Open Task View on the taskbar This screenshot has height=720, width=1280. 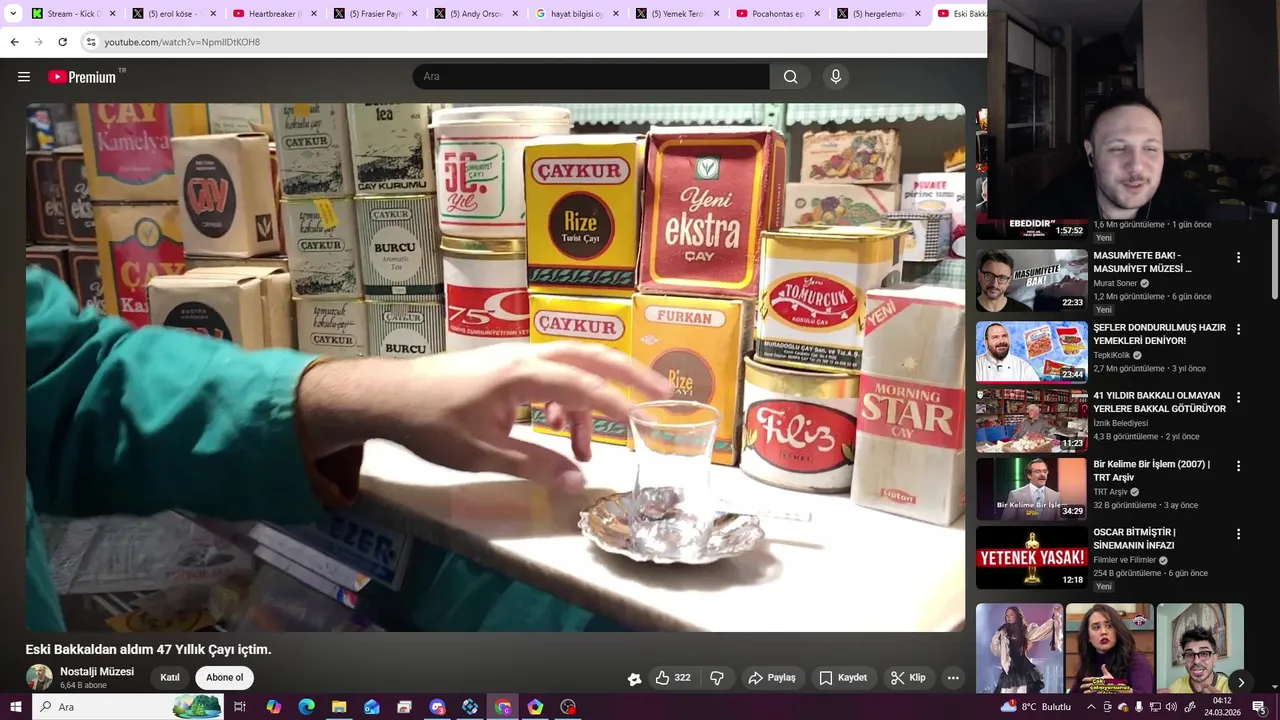240,707
